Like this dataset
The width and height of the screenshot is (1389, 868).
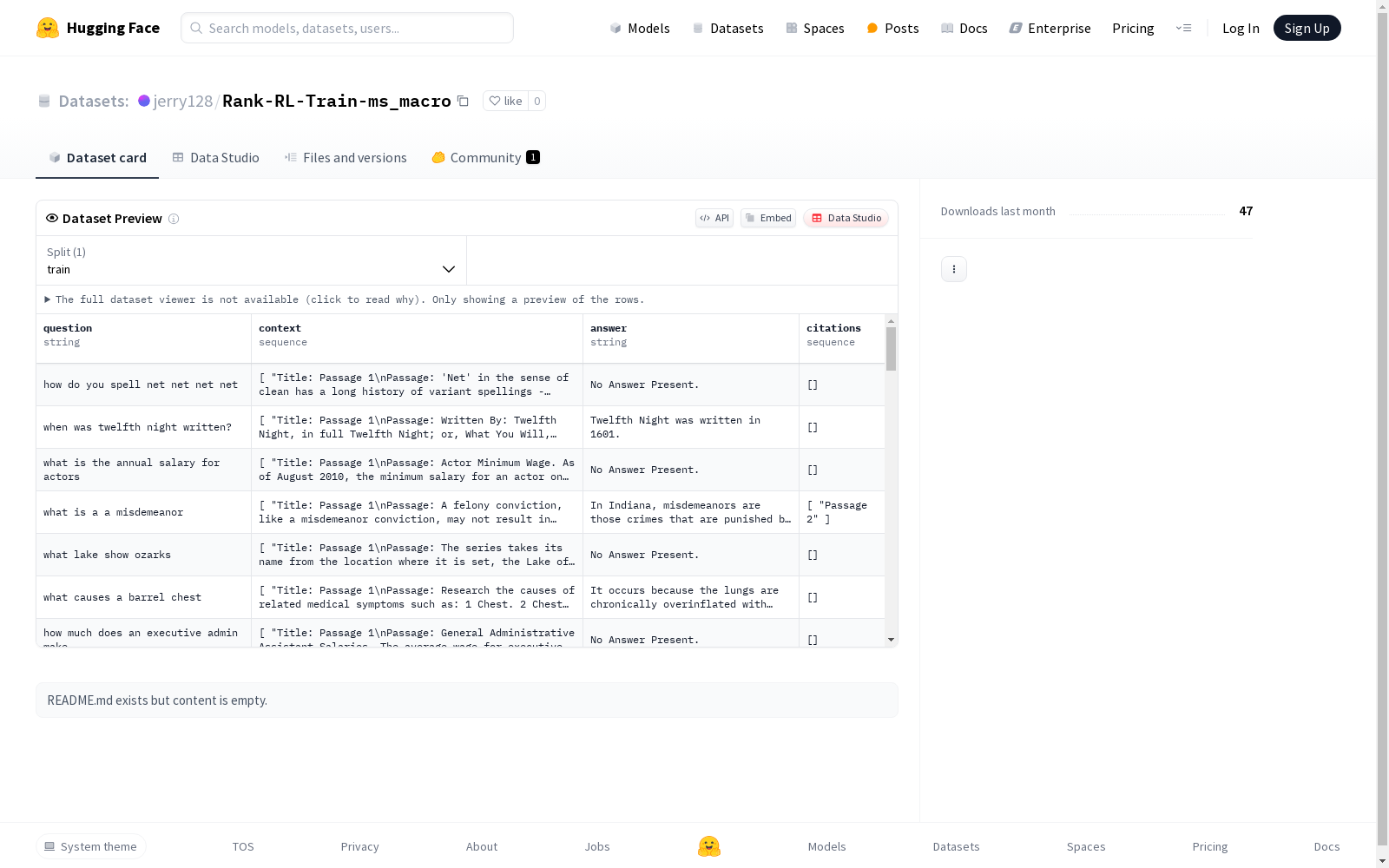[x=505, y=101]
